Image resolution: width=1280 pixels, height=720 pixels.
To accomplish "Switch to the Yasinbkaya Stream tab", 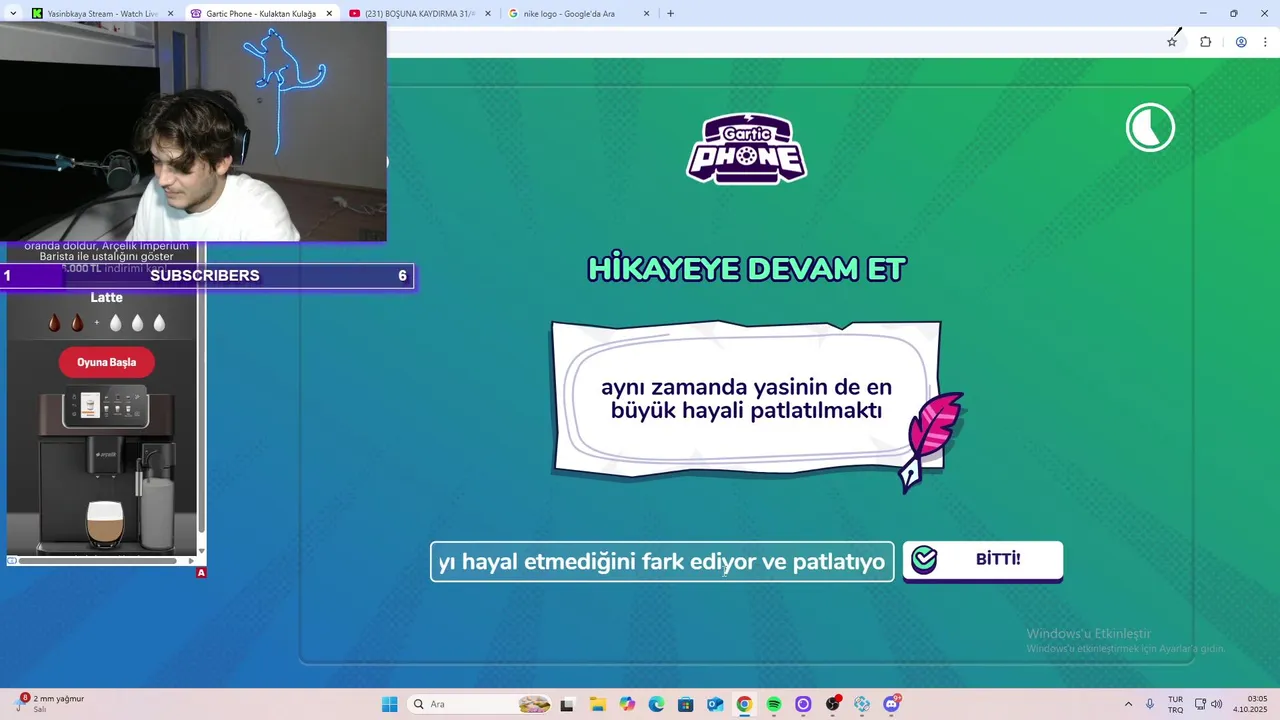I will click(100, 14).
